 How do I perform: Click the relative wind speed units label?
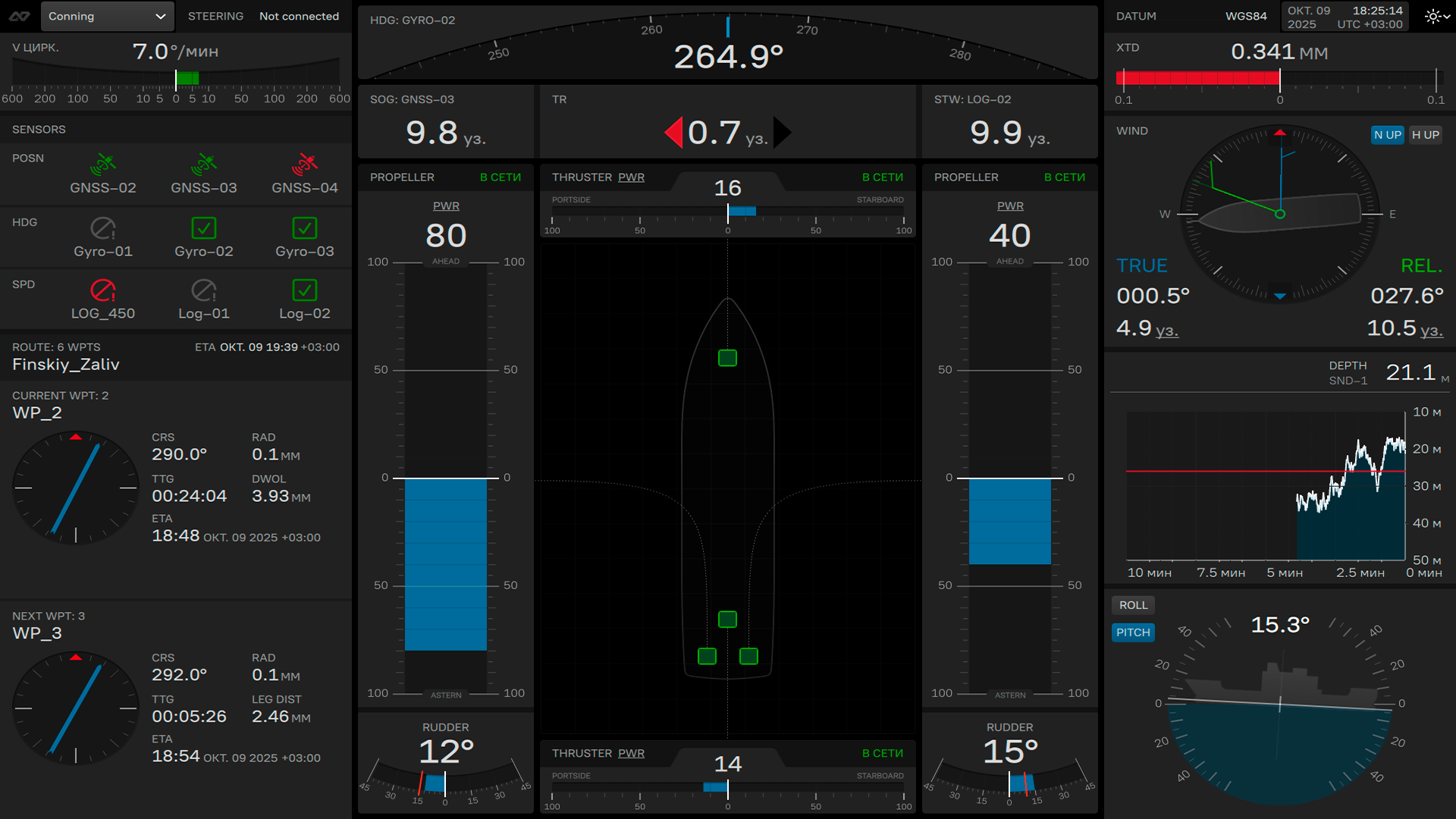1432,331
